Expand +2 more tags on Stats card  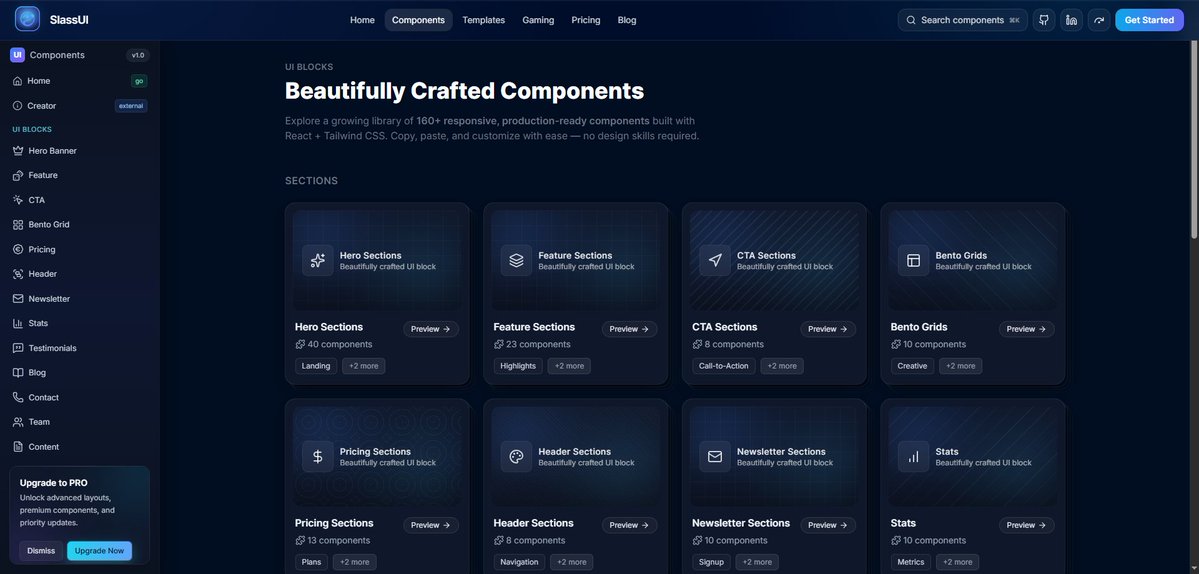tap(958, 562)
